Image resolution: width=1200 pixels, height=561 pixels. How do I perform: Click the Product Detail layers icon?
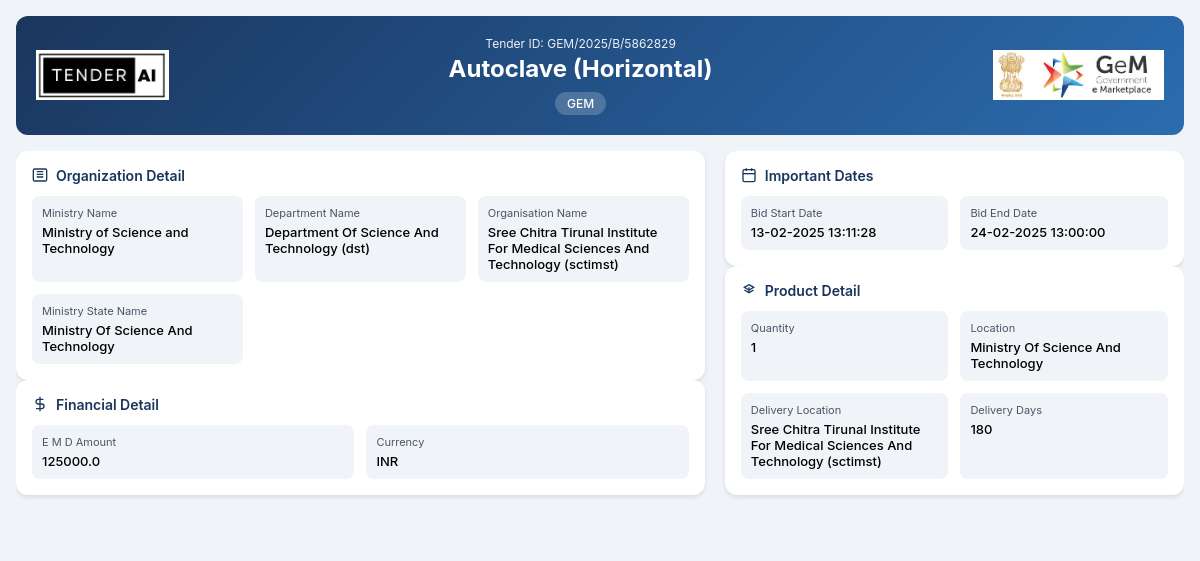click(749, 290)
